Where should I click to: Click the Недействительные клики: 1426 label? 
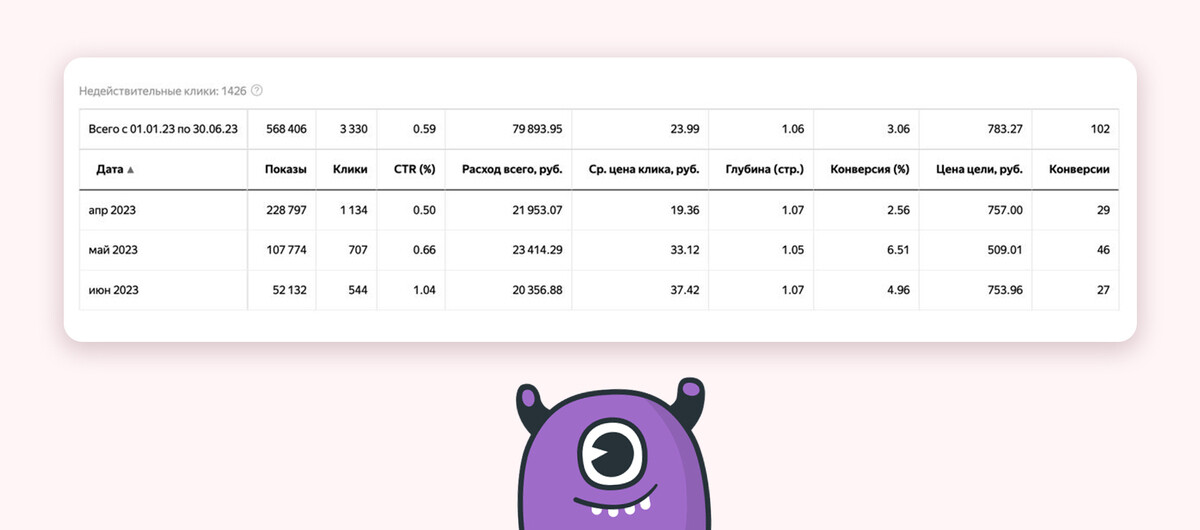point(163,90)
